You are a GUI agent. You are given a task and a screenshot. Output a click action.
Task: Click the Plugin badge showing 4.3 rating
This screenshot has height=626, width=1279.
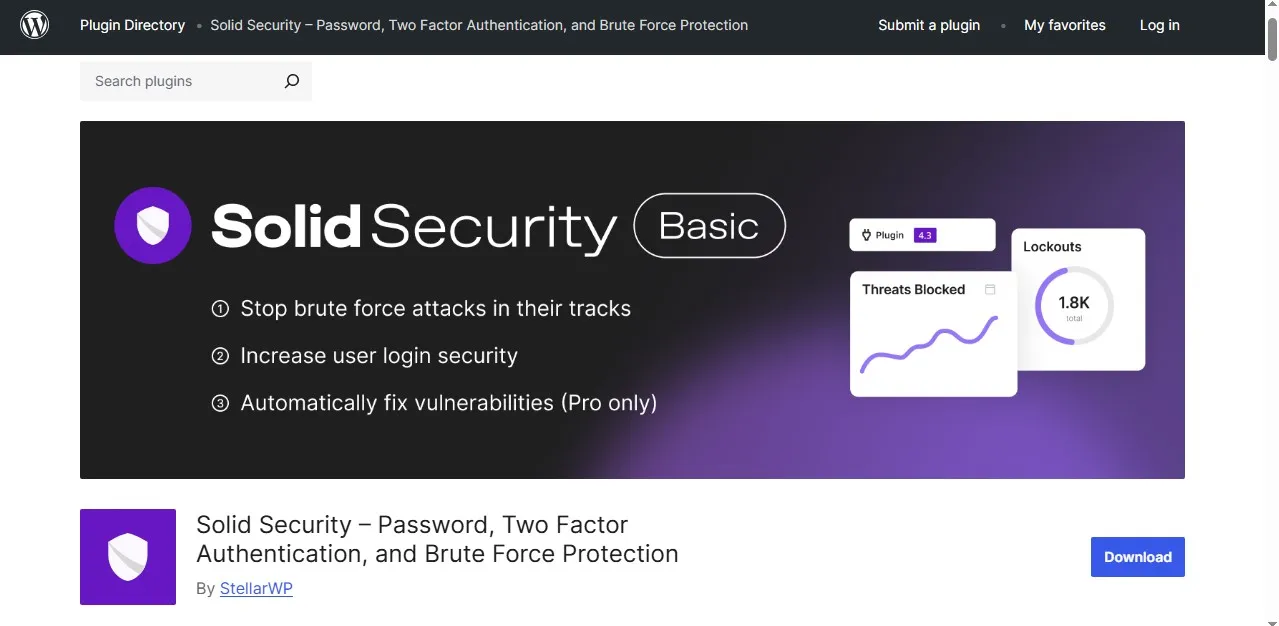(x=921, y=234)
